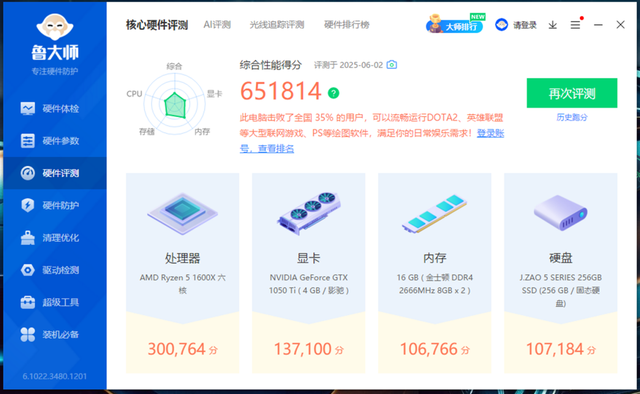Click disk score 107,184 分
This screenshot has width=640, height=394.
click(560, 349)
